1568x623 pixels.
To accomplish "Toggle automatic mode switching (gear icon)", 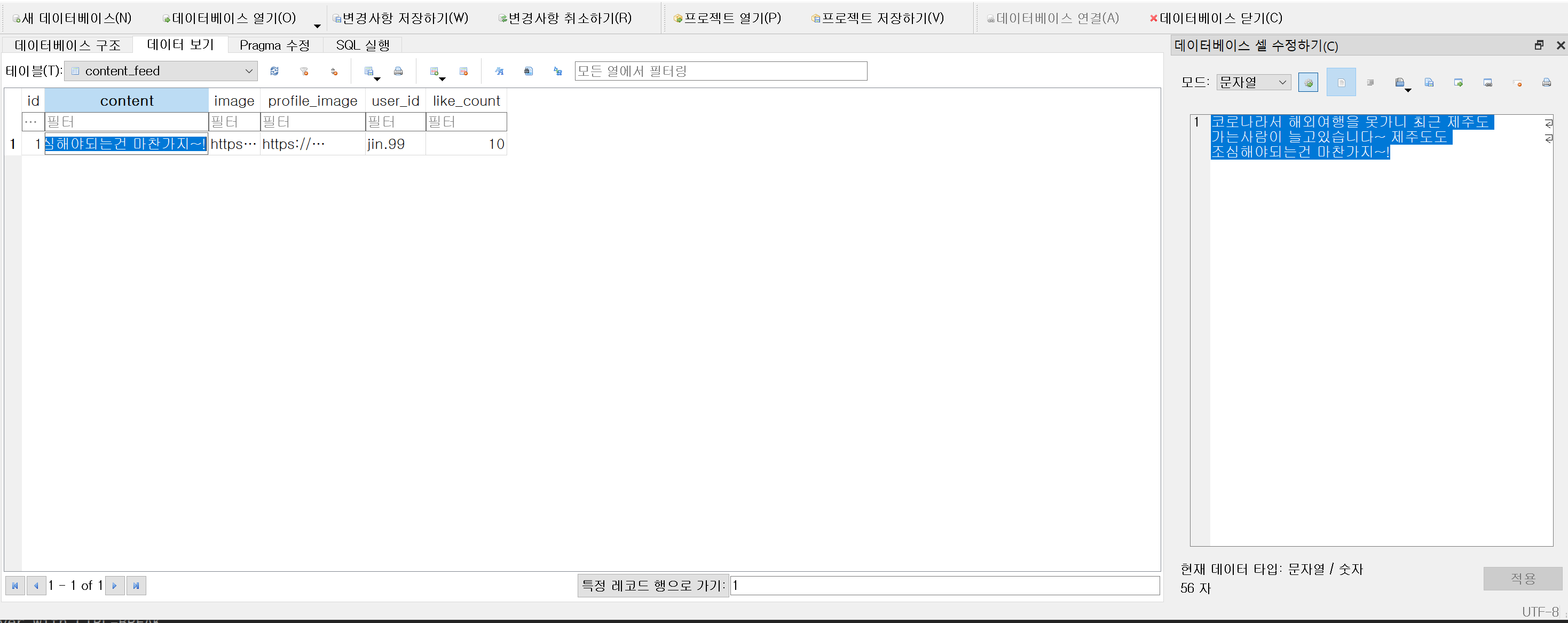I will coord(1308,83).
